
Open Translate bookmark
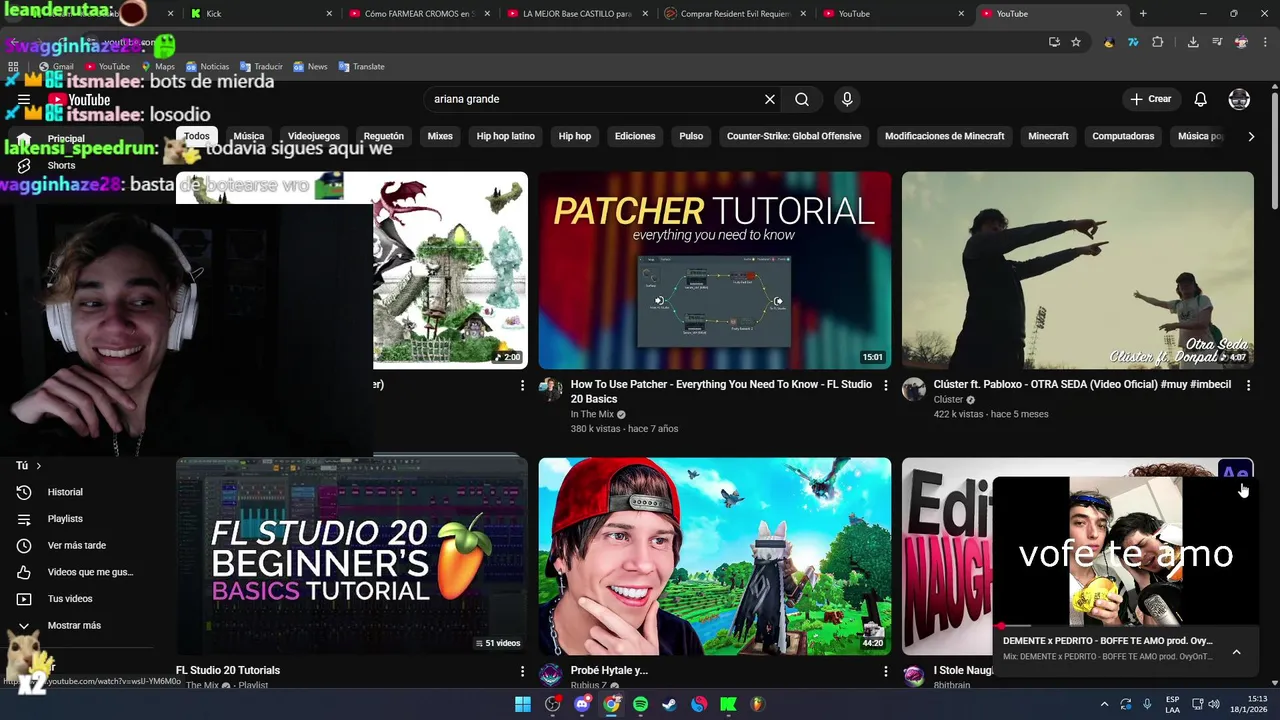point(361,66)
